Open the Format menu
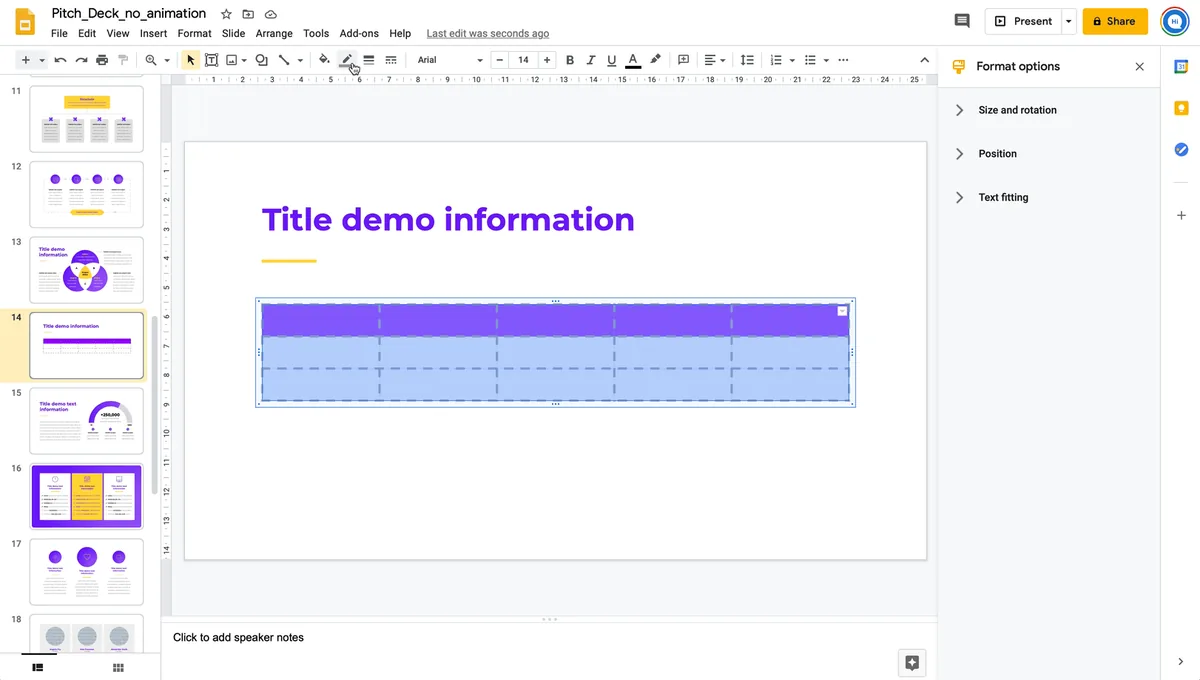This screenshot has height=680, width=1200. coord(194,33)
